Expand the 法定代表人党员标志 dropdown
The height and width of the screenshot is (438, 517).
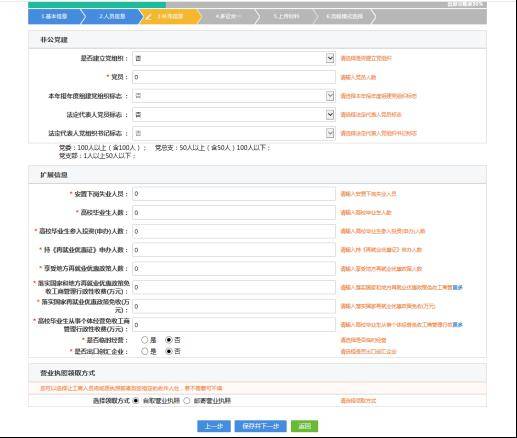[330, 115]
